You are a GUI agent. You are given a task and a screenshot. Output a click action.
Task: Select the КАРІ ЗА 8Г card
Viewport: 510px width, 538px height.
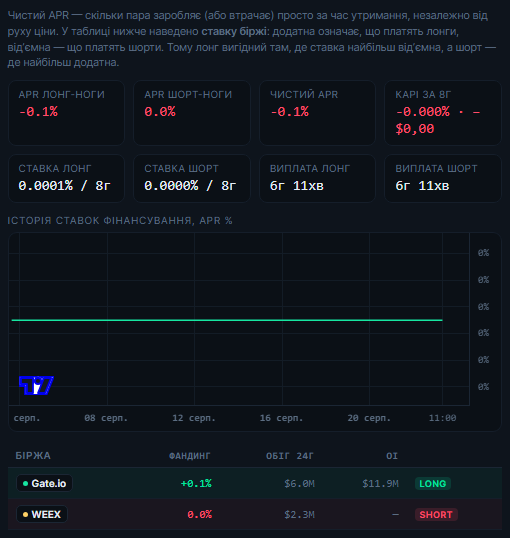point(443,113)
